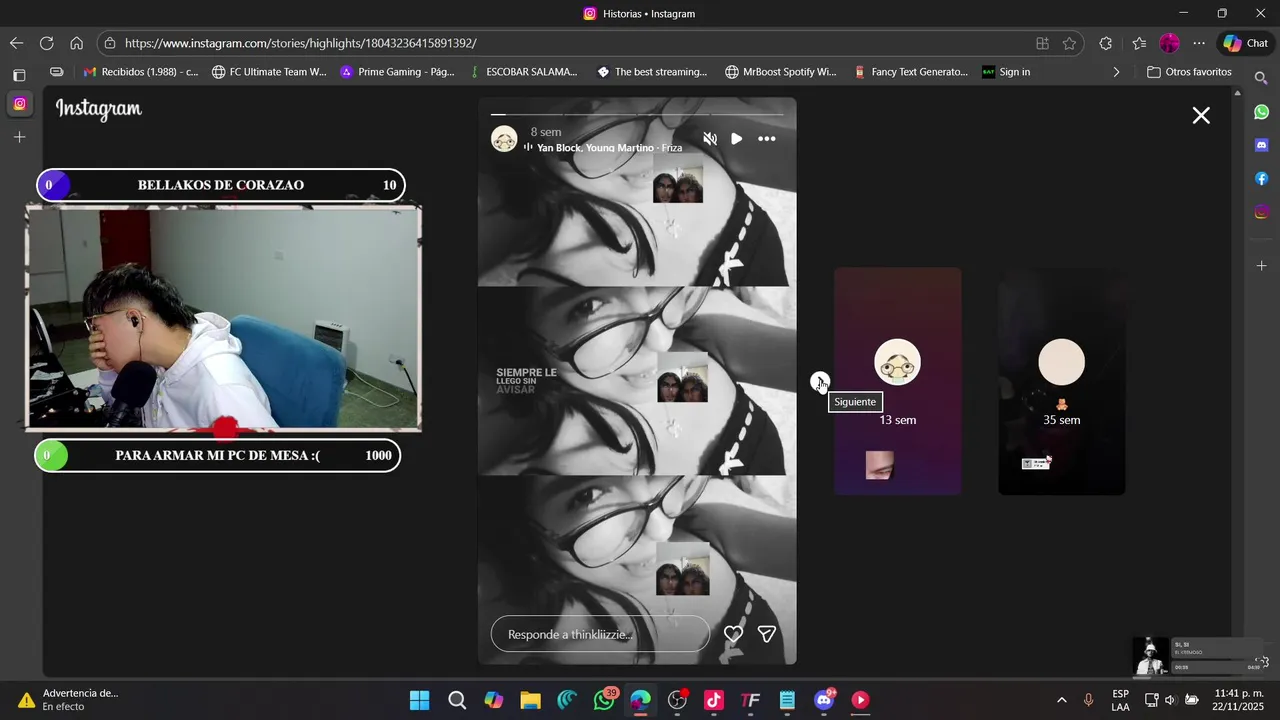This screenshot has width=1280, height=720.
Task: Unmute the story audio
Action: click(x=710, y=139)
